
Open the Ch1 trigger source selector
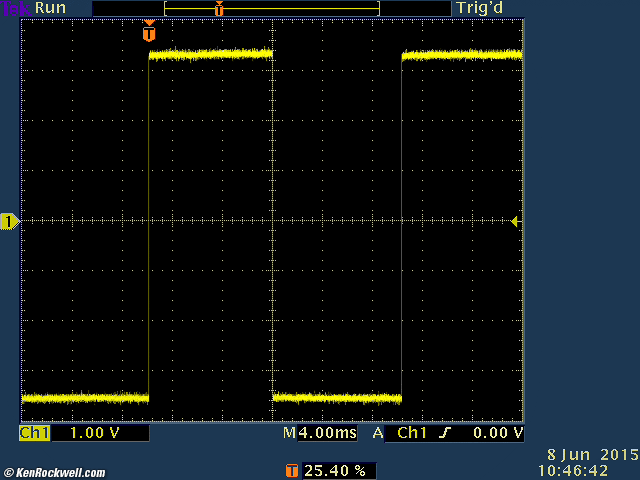coord(413,433)
